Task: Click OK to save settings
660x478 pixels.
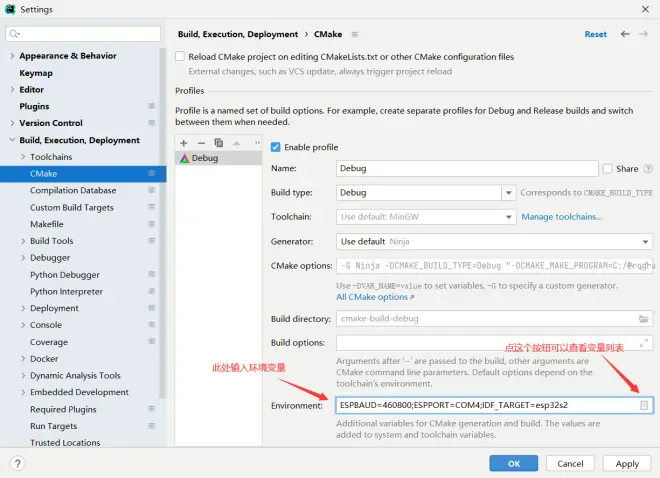Action: coord(514,463)
